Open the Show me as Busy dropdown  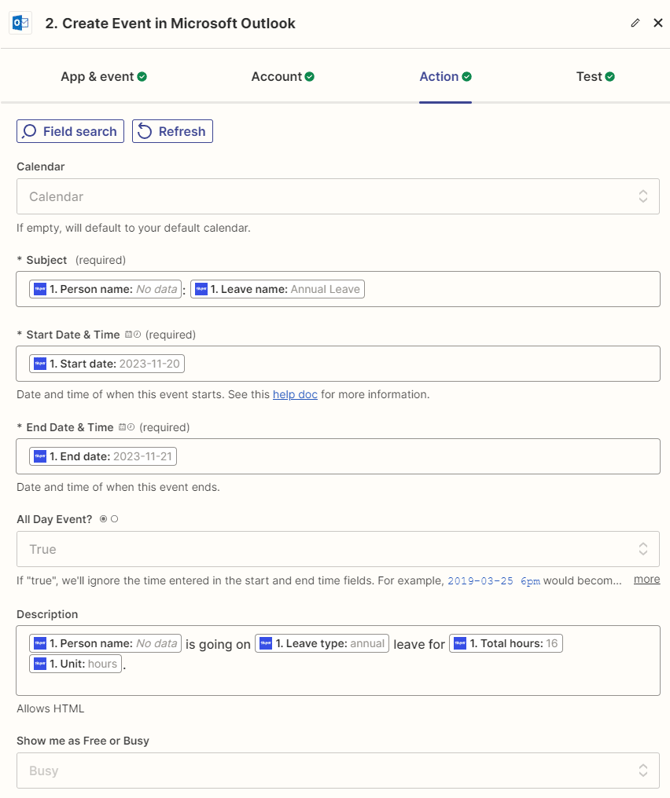[338, 771]
